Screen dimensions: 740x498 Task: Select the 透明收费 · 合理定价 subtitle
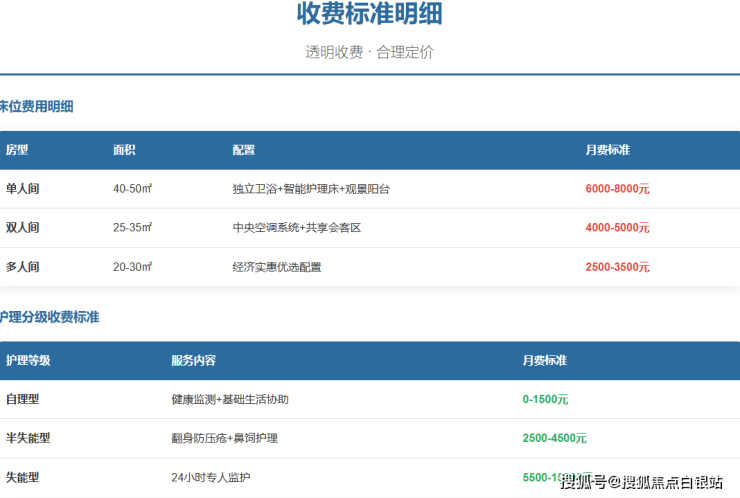369,52
